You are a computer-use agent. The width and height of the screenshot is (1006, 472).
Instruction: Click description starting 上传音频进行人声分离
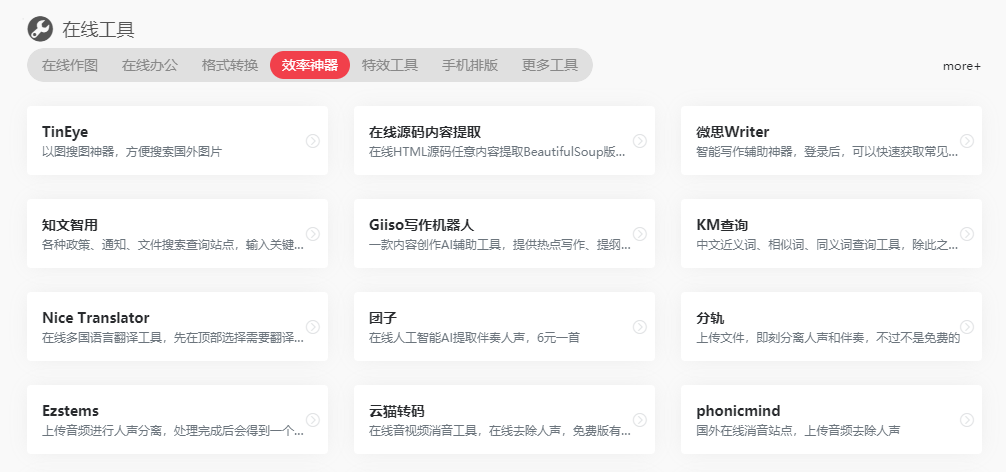(173, 431)
